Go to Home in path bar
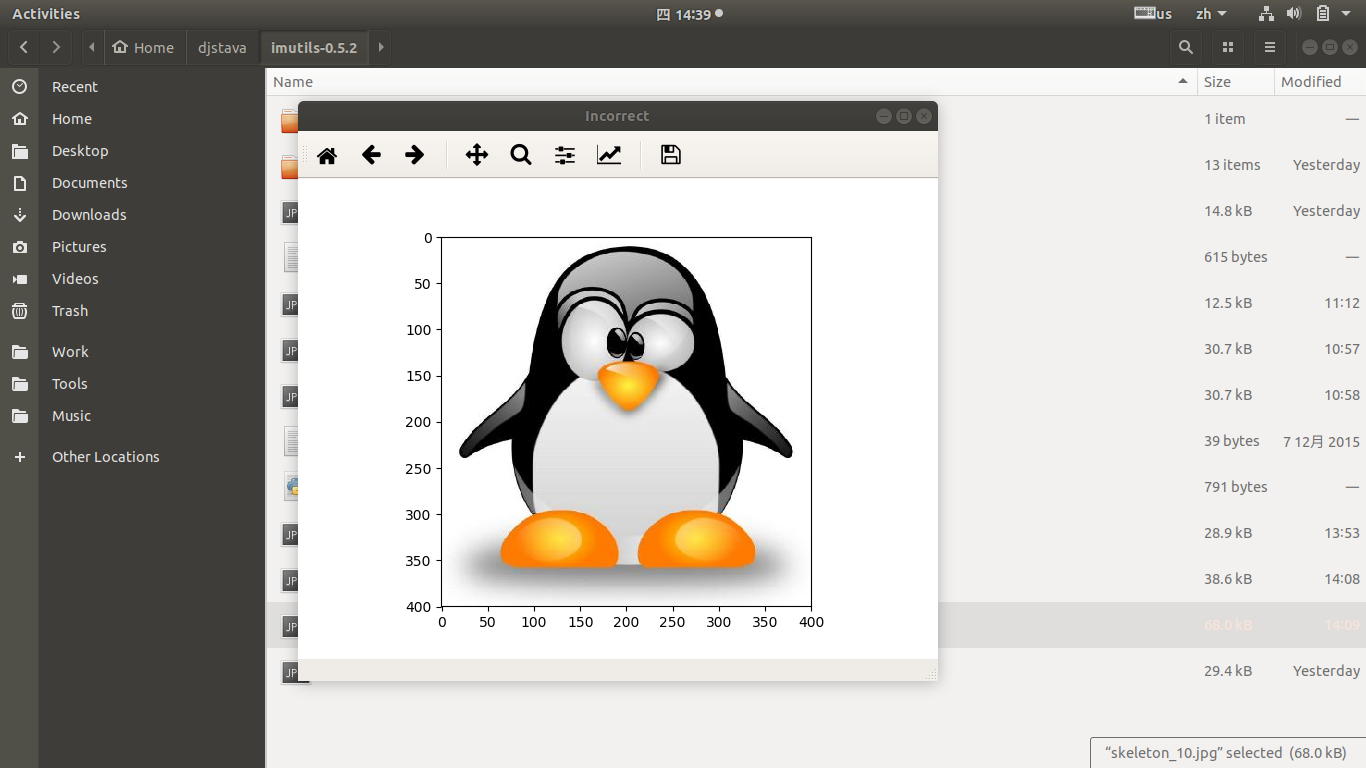 [x=143, y=47]
